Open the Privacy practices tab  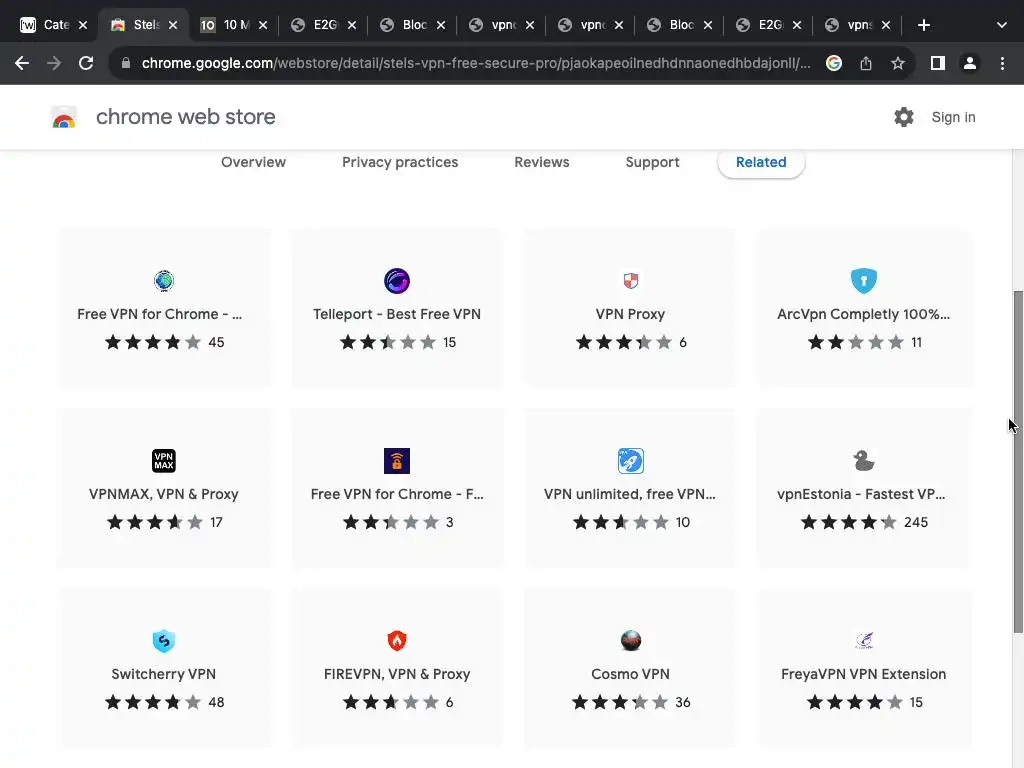click(400, 162)
